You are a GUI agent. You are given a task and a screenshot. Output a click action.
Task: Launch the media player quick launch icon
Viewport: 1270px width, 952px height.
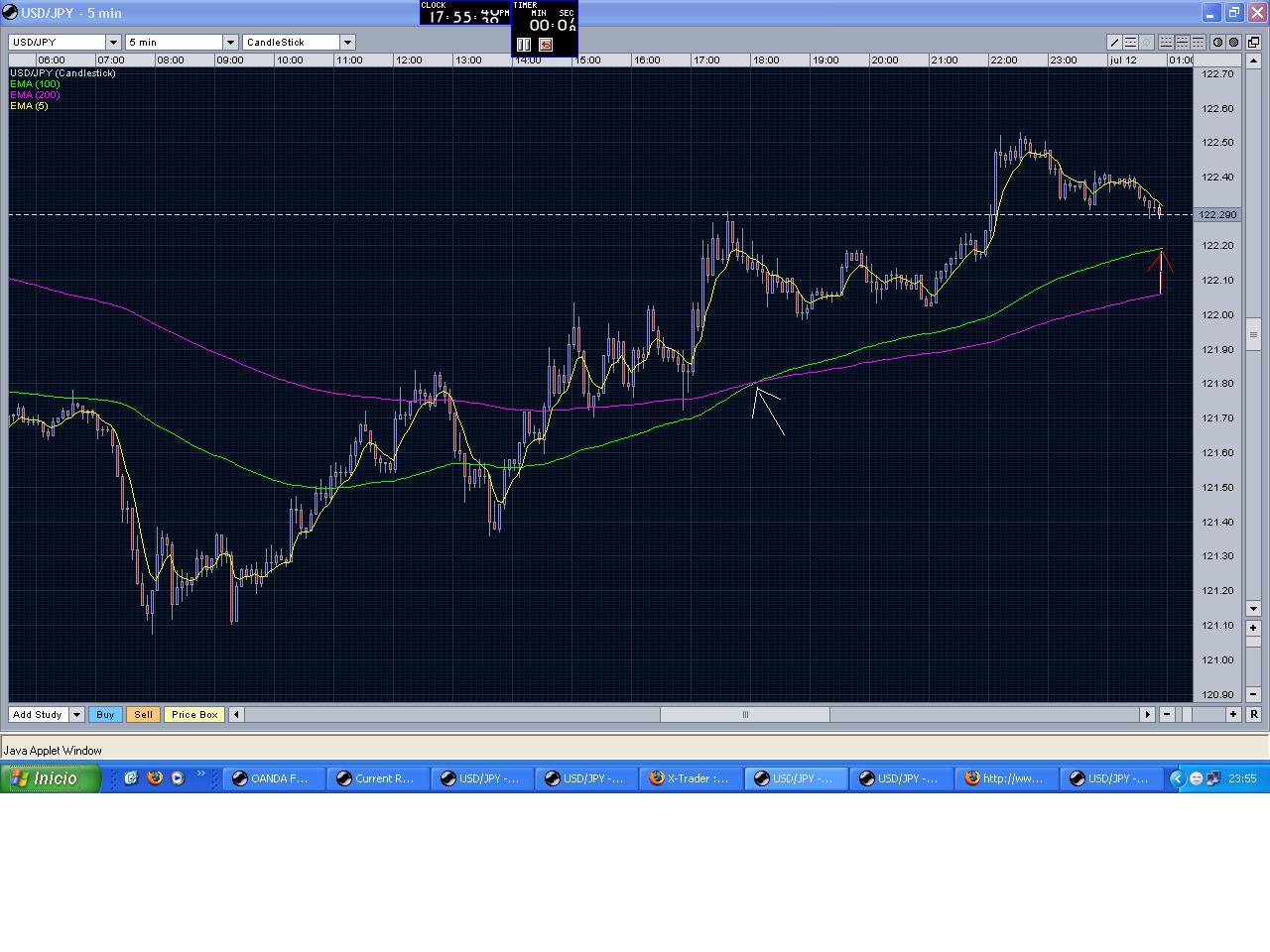click(x=178, y=778)
